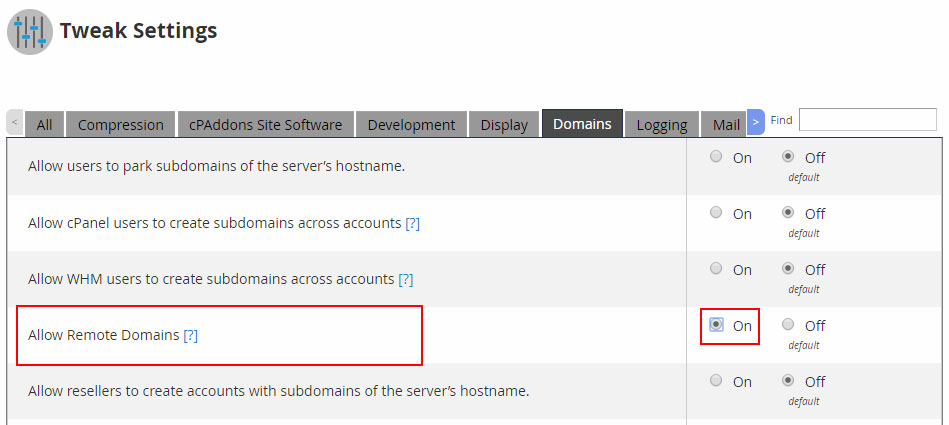
Task: Switch to the All tab
Action: coord(44,125)
